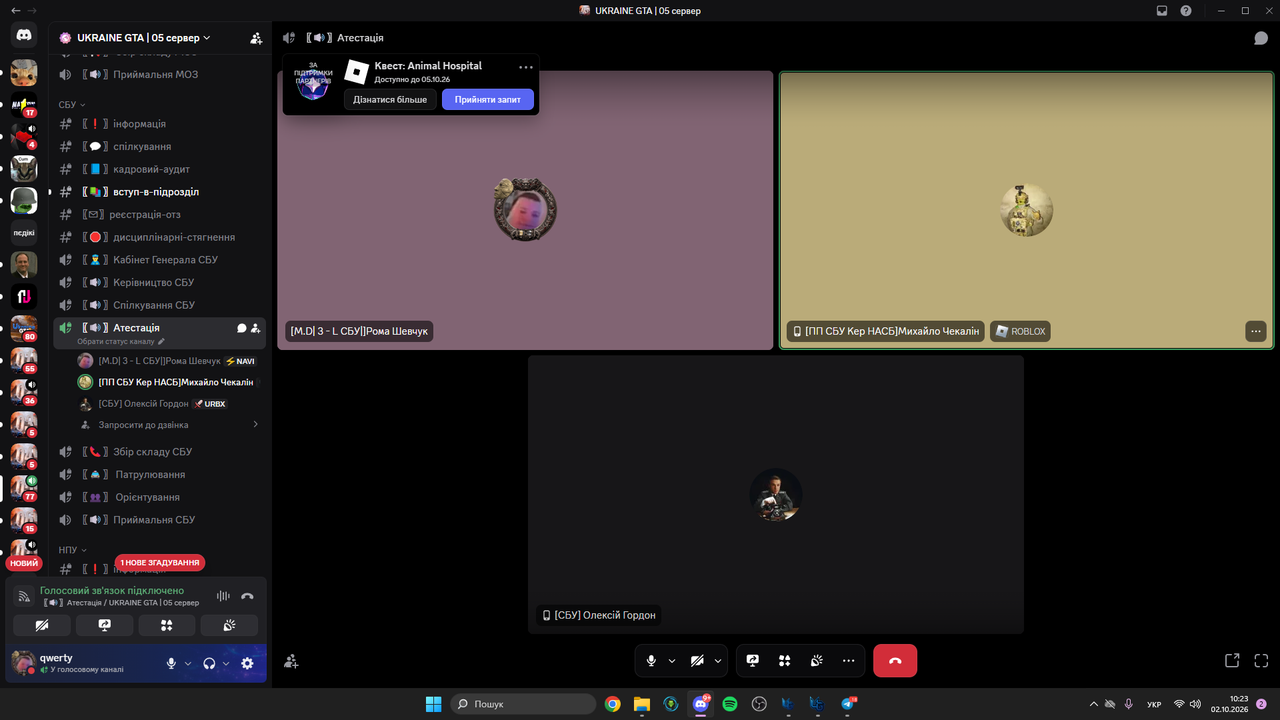1280x720 pixels.
Task: Open options on Михайло Чекалін video tile
Action: [x=1256, y=331]
